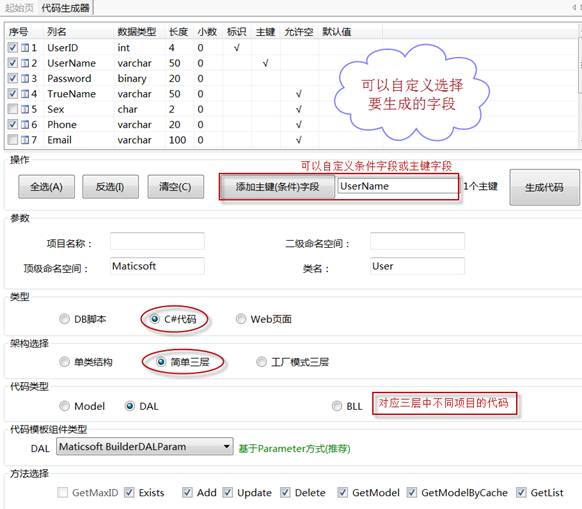The width and height of the screenshot is (582, 509).
Task: Toggle the Add method checkbox
Action: [x=187, y=492]
